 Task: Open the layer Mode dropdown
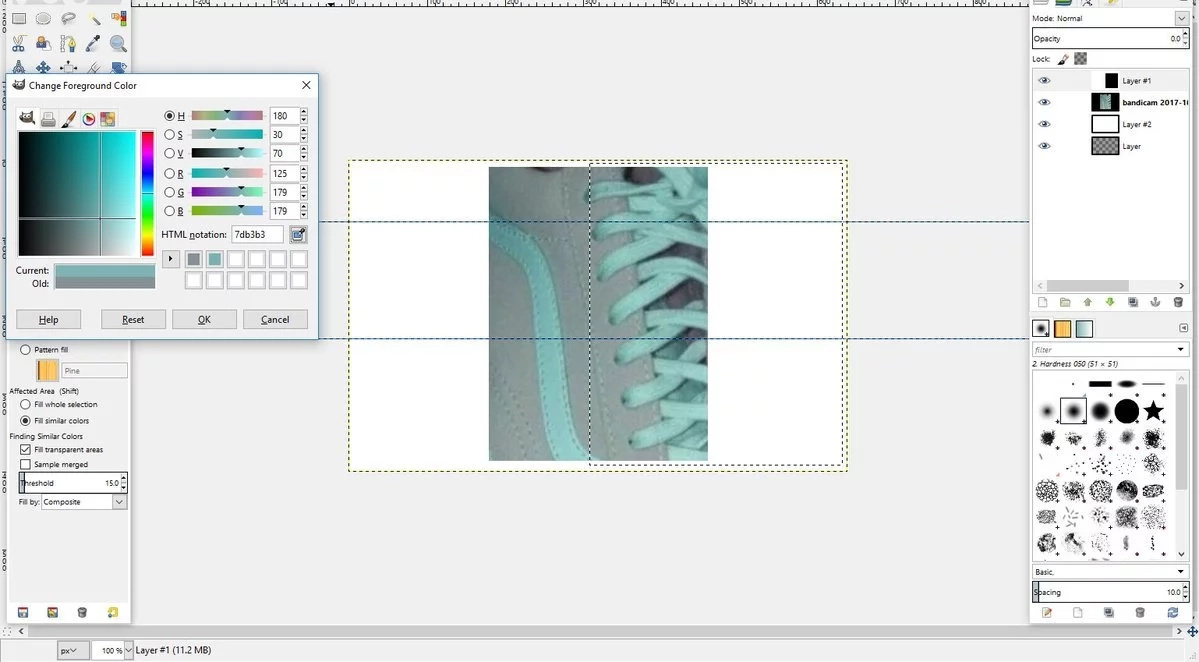(x=1110, y=18)
